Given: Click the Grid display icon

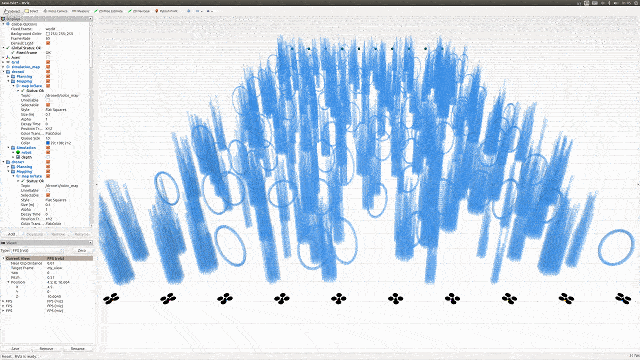Looking at the screenshot, I should click(8, 62).
